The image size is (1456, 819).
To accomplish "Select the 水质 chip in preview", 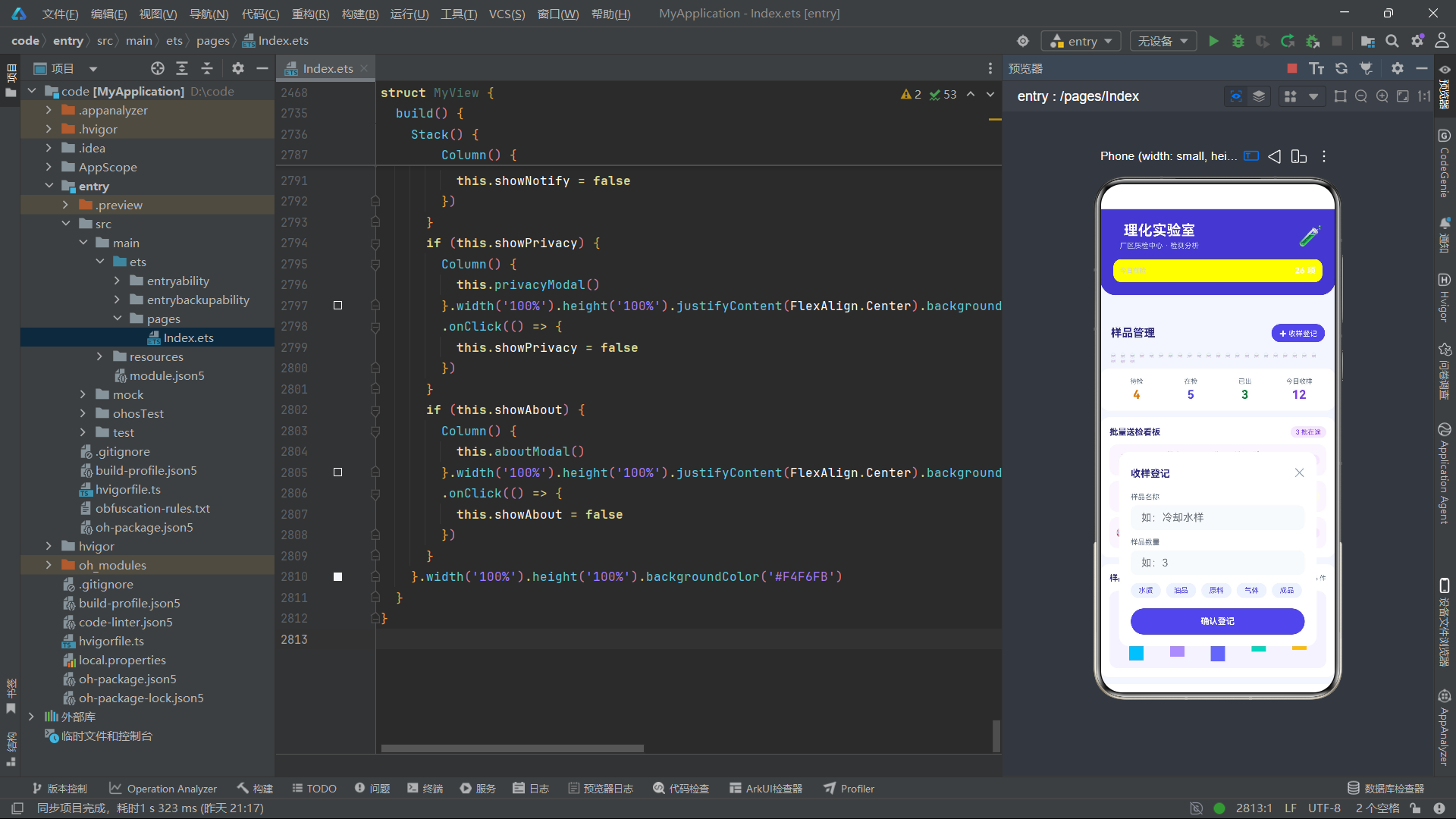I will tap(1145, 590).
